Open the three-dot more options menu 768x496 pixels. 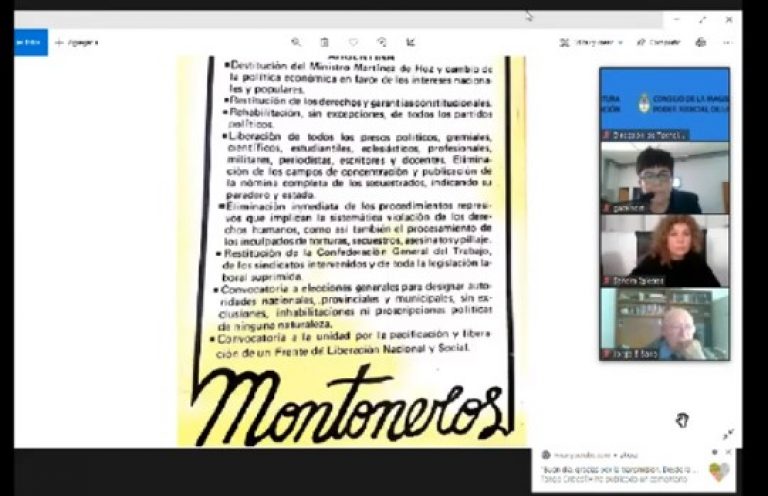[728, 43]
